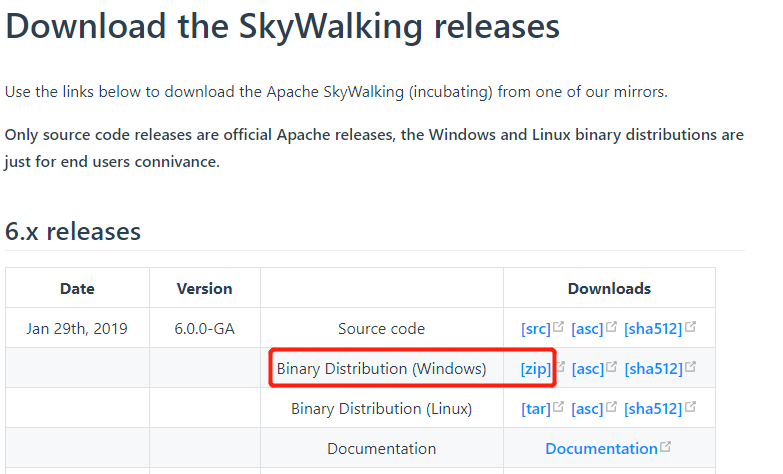
Task: Download the Windows binary [zip] file
Action: click(x=536, y=369)
